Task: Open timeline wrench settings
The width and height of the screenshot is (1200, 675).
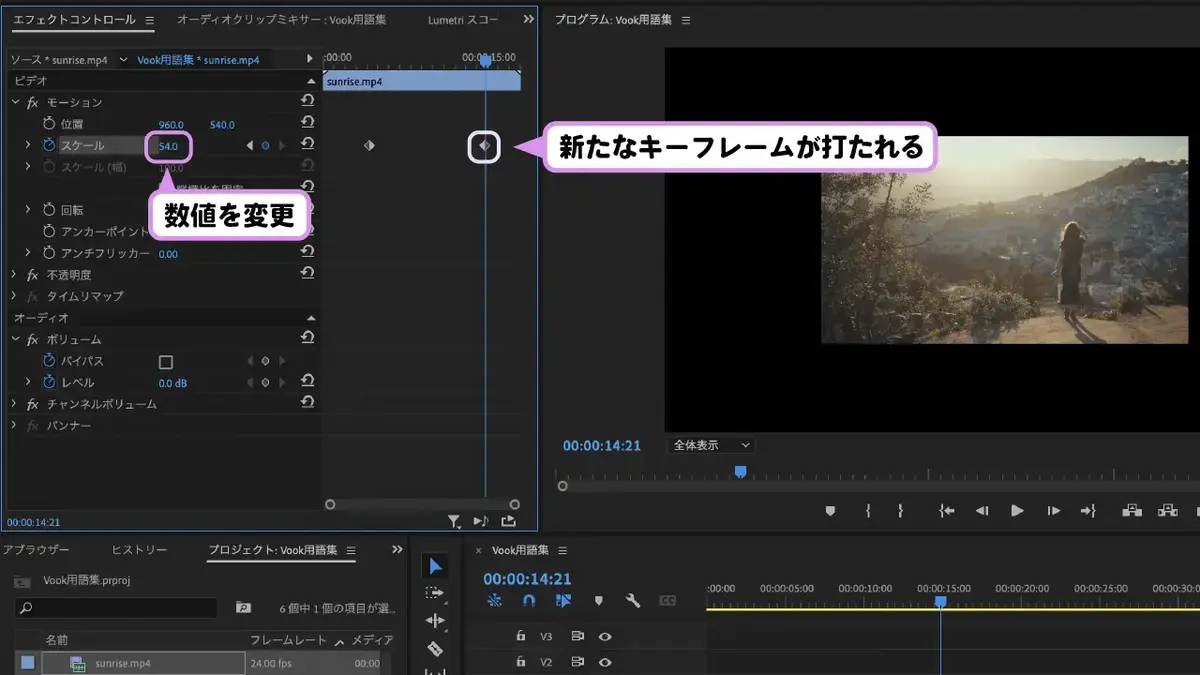Action: [x=633, y=601]
